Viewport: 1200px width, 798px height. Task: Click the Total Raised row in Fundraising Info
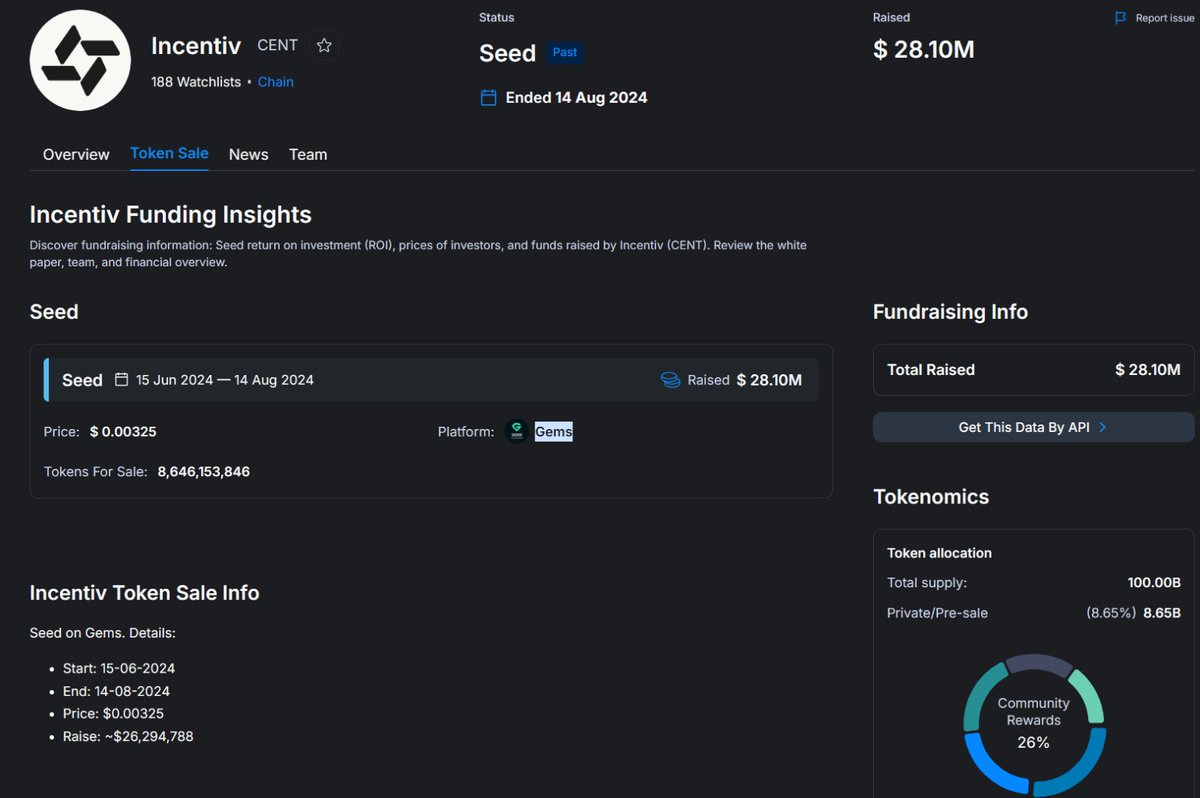(1033, 370)
